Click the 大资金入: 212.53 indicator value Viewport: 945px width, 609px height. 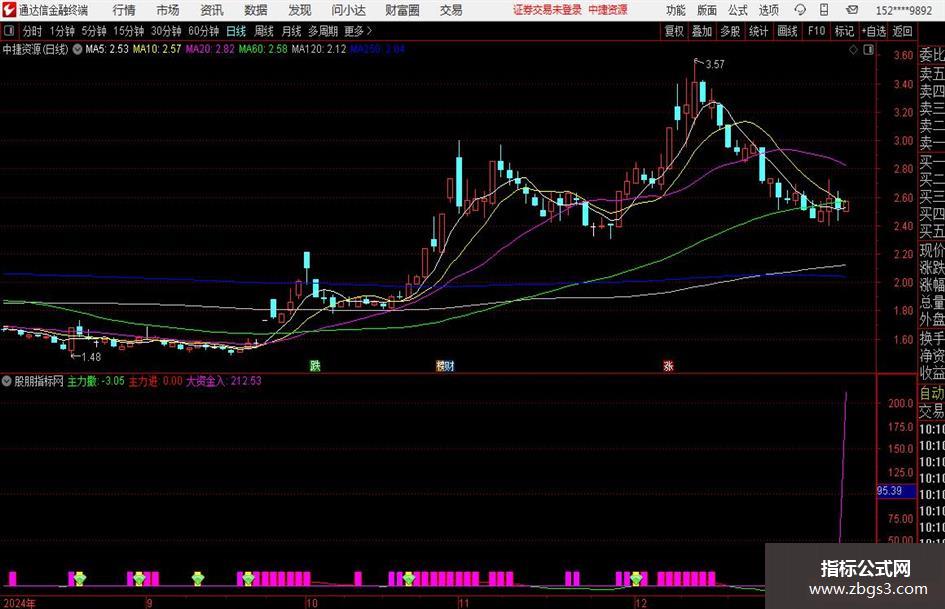224,381
